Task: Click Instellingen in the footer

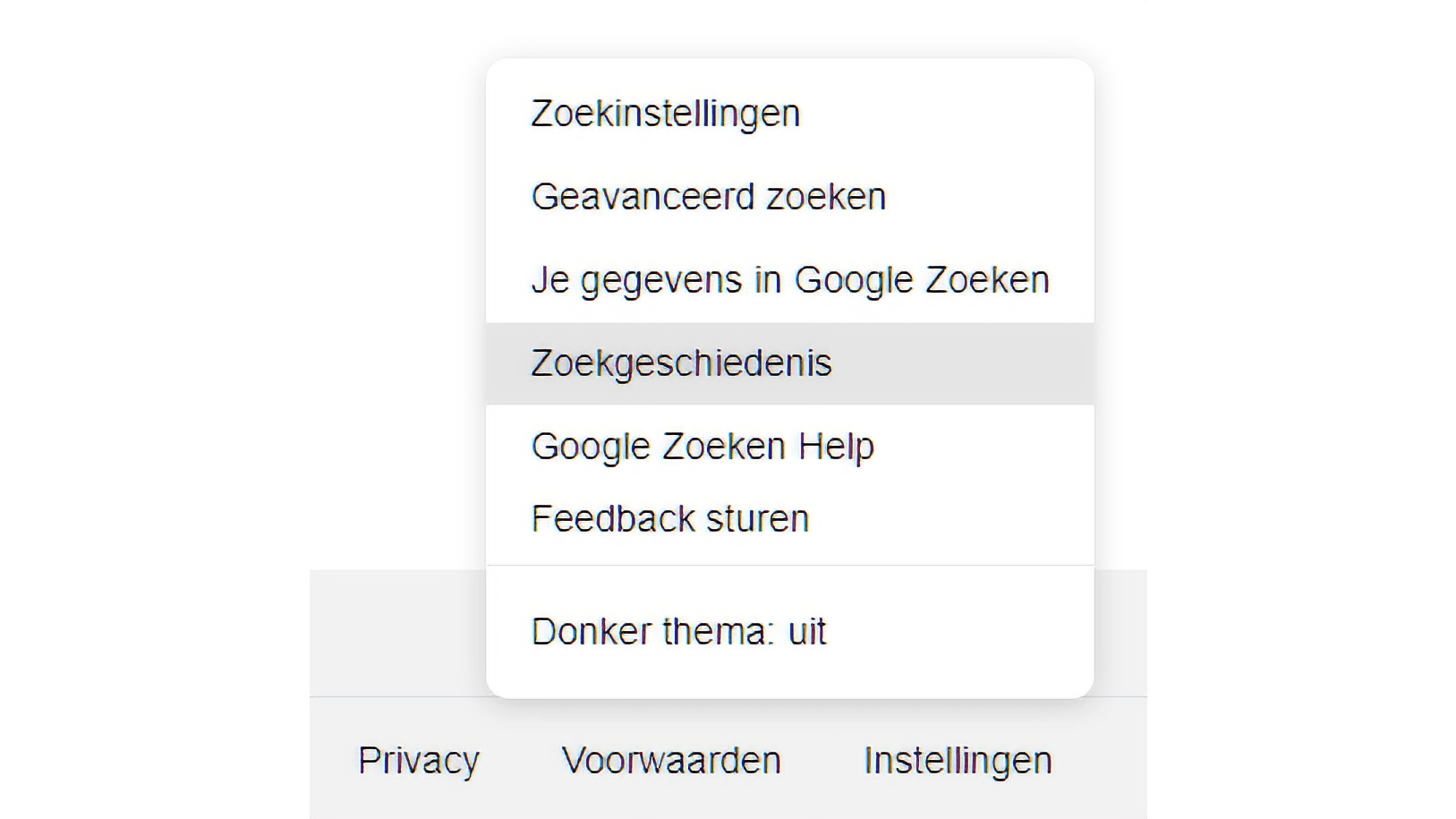Action: 958,761
